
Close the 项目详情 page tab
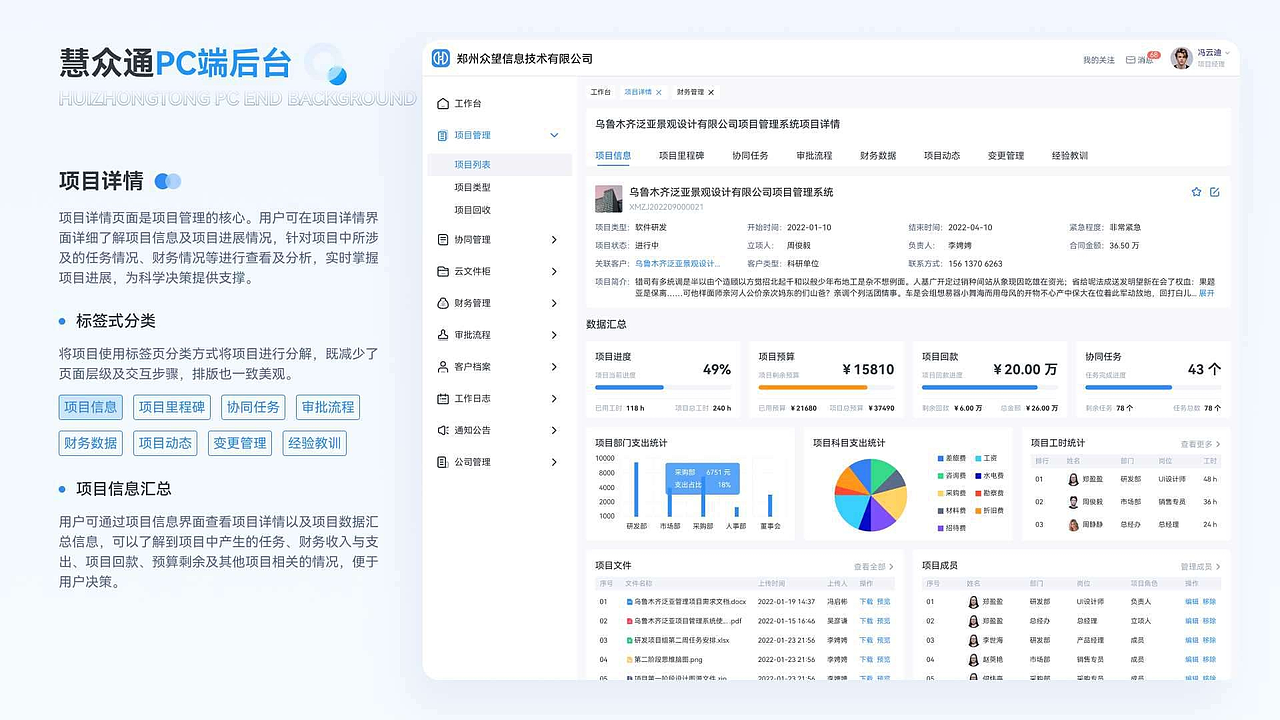click(658, 92)
